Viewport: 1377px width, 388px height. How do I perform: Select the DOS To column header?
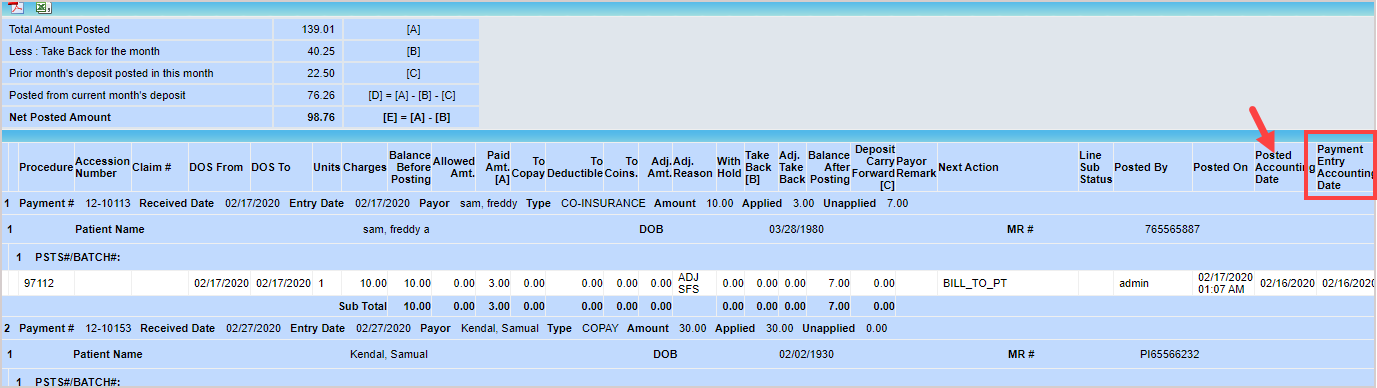tap(271, 167)
